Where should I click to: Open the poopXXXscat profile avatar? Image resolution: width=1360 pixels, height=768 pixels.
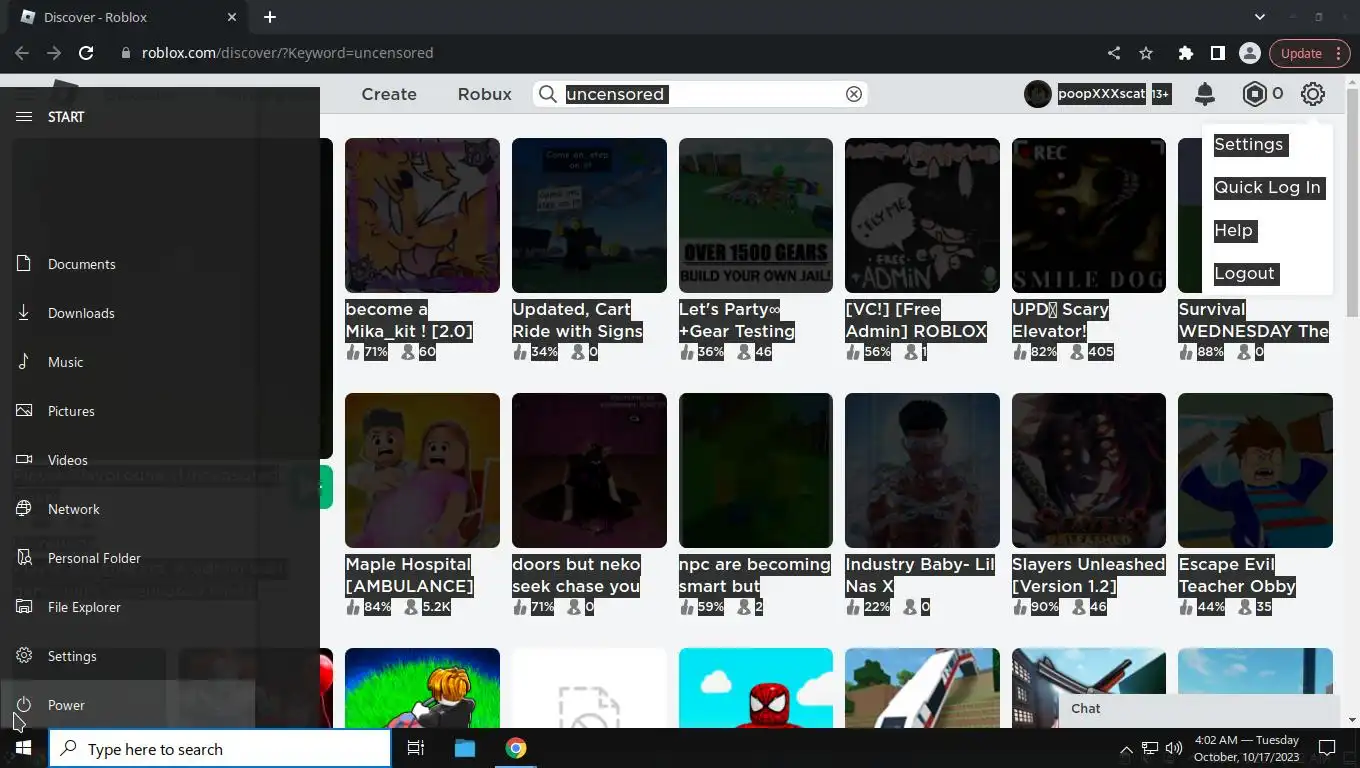pyautogui.click(x=1038, y=94)
